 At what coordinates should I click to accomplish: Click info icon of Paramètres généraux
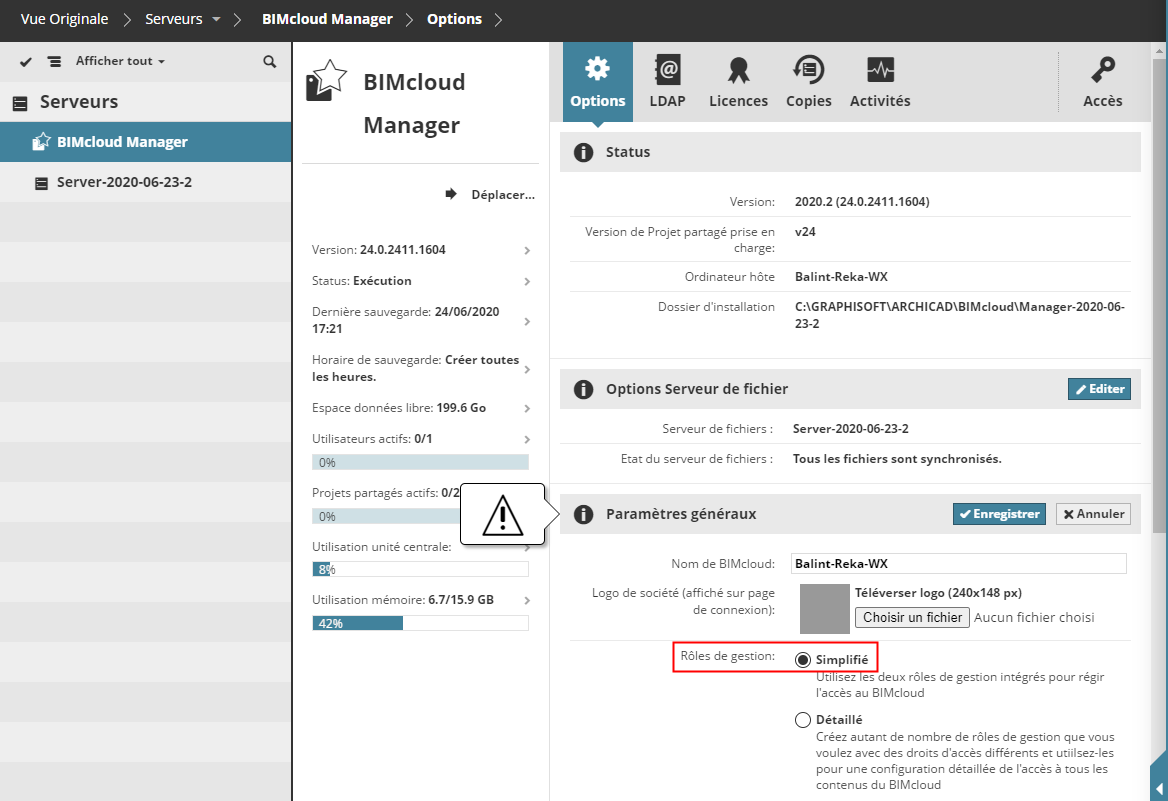pos(583,514)
